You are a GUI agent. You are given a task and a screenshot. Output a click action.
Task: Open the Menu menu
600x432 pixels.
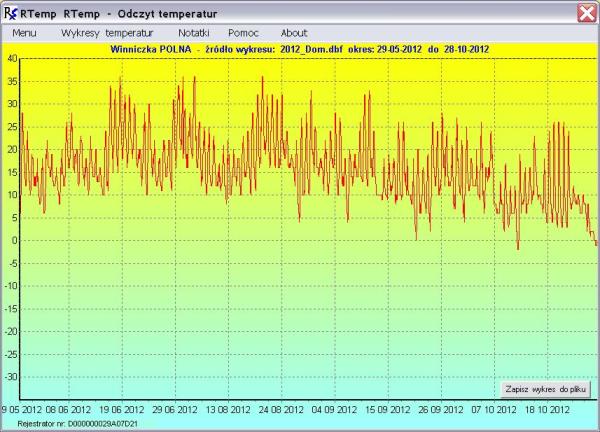click(x=25, y=33)
